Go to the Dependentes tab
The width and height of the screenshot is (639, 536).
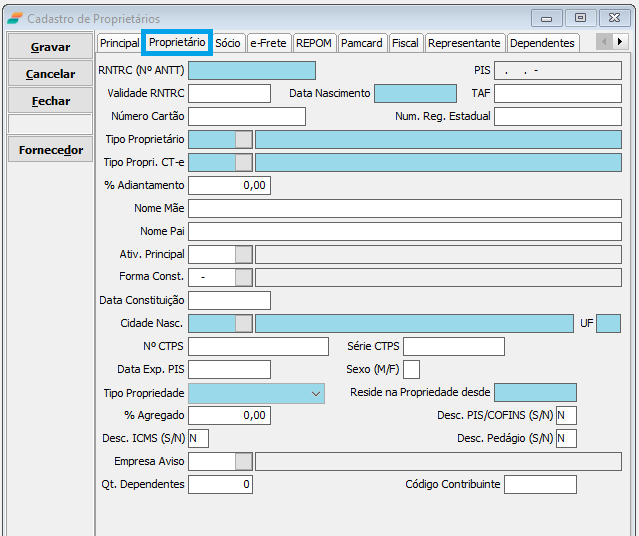(x=542, y=43)
